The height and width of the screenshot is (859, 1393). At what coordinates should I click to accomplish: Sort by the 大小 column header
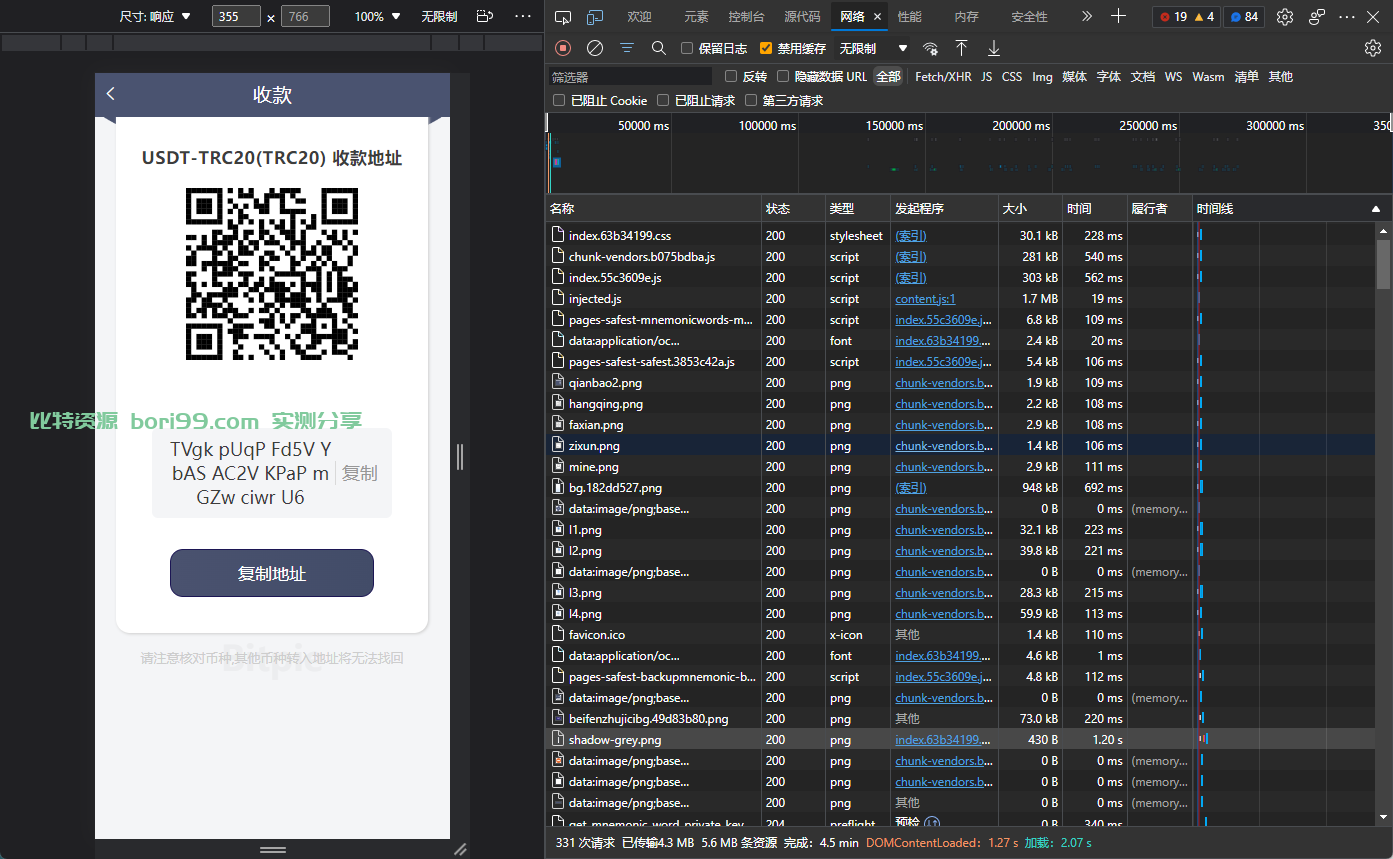(x=1030, y=209)
